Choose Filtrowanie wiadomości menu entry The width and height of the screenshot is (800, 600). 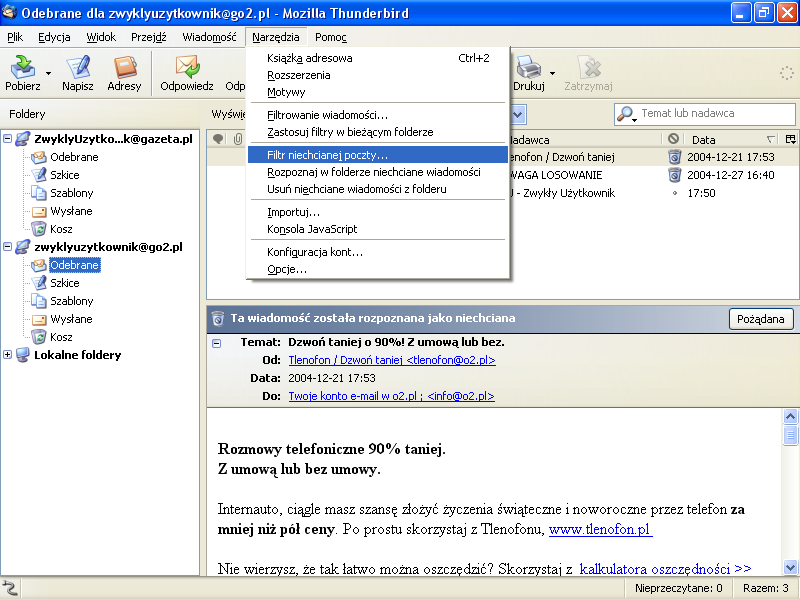pos(378,115)
